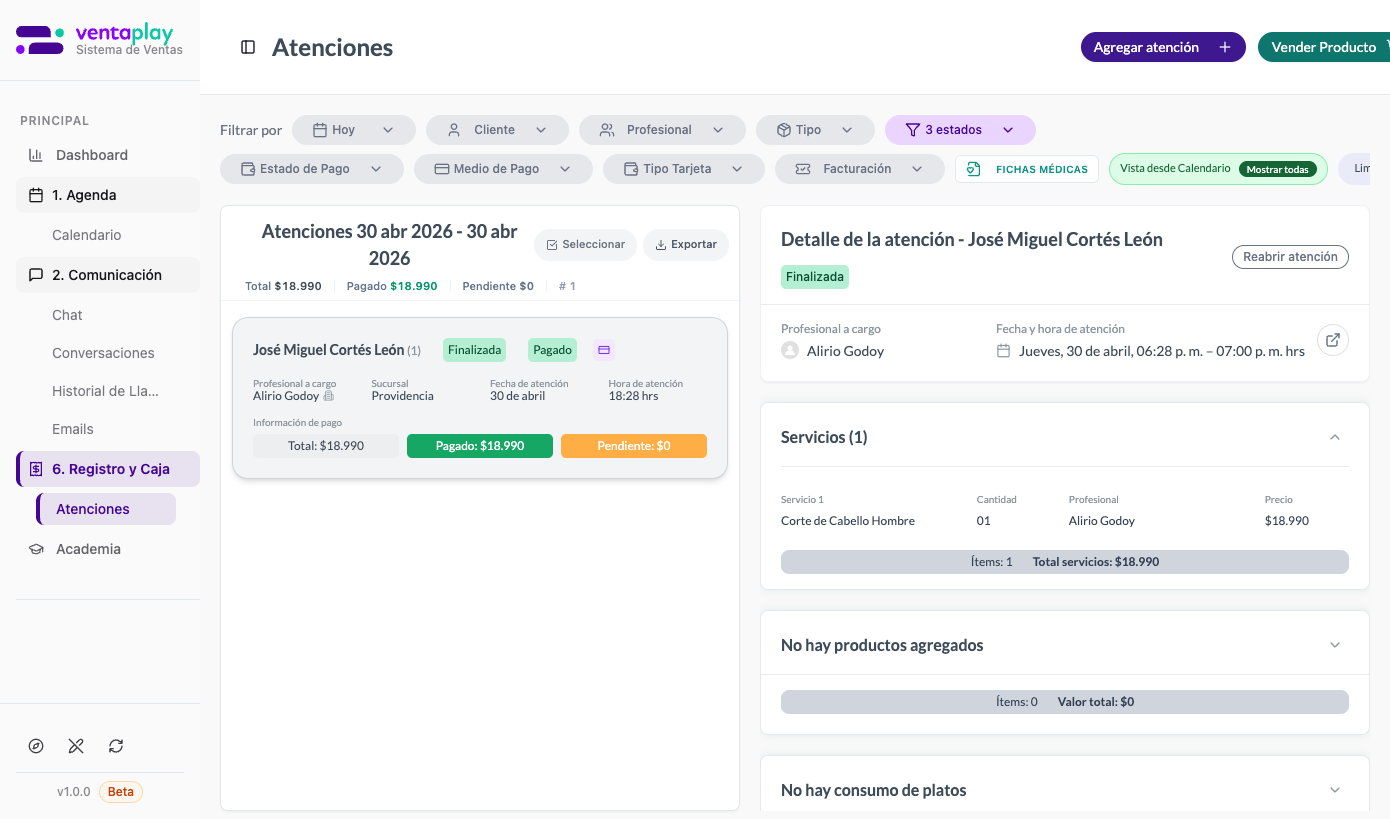Open the Profesional filter dropdown

click(x=662, y=130)
